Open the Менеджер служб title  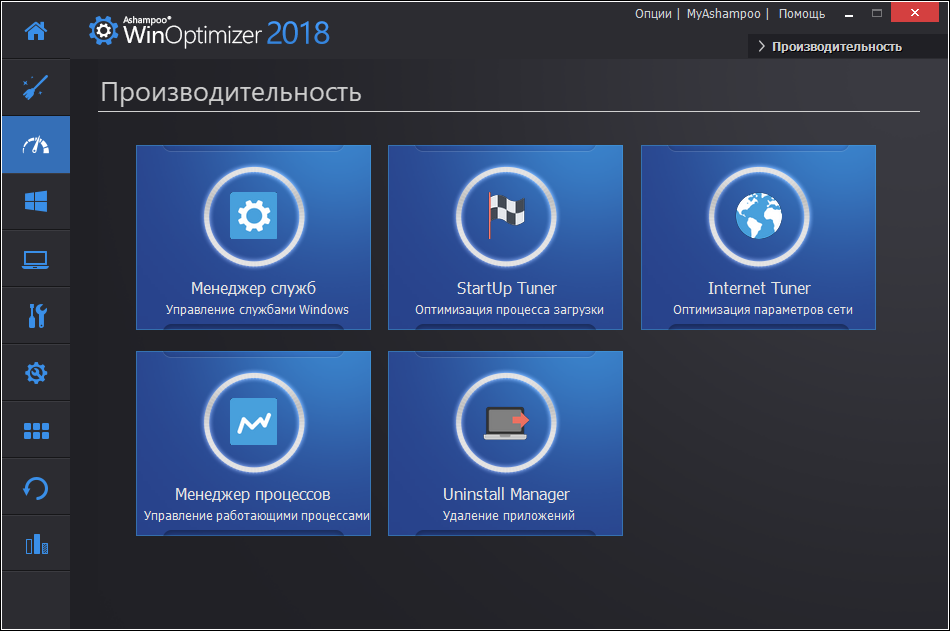tap(253, 288)
